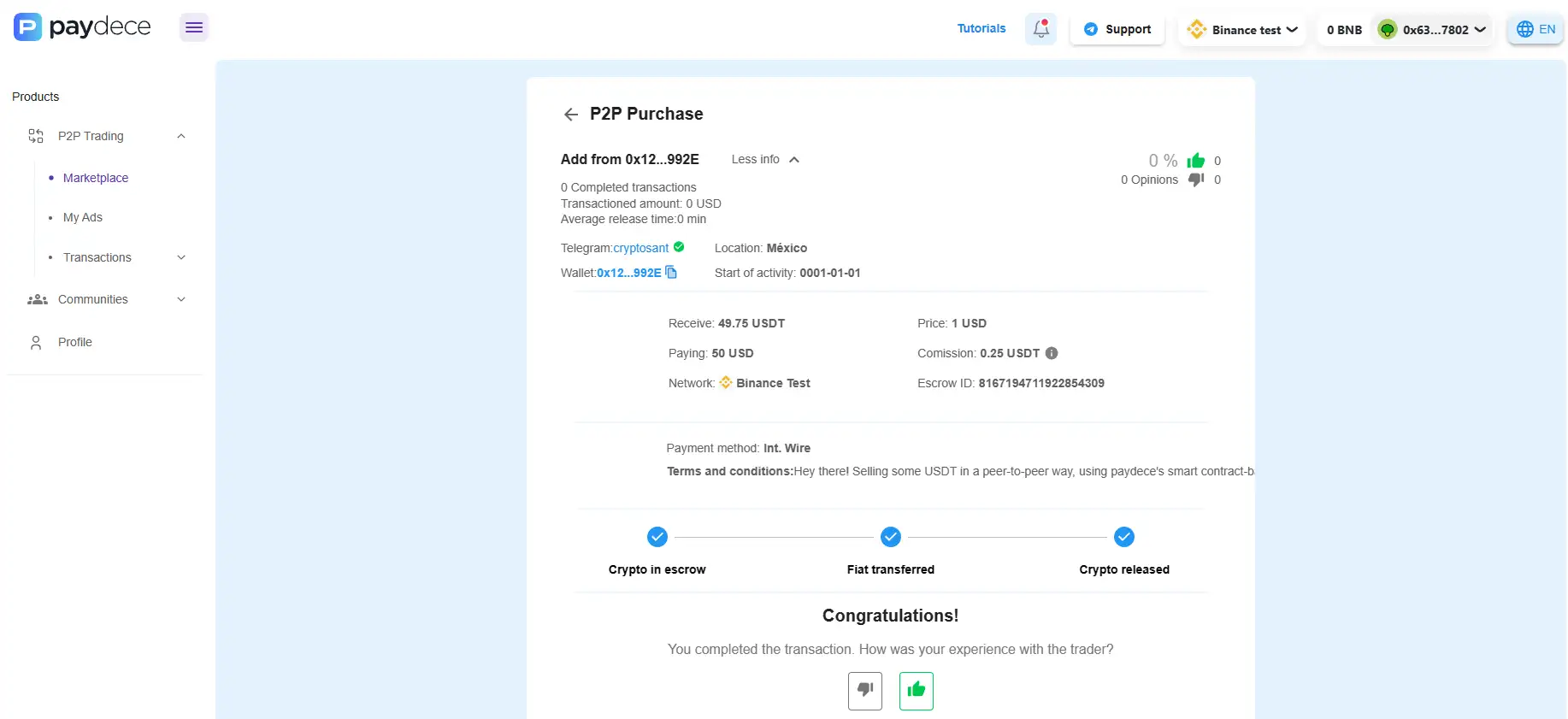1568x719 pixels.
Task: Click the Crypto in escrow step checkmark
Action: [657, 537]
